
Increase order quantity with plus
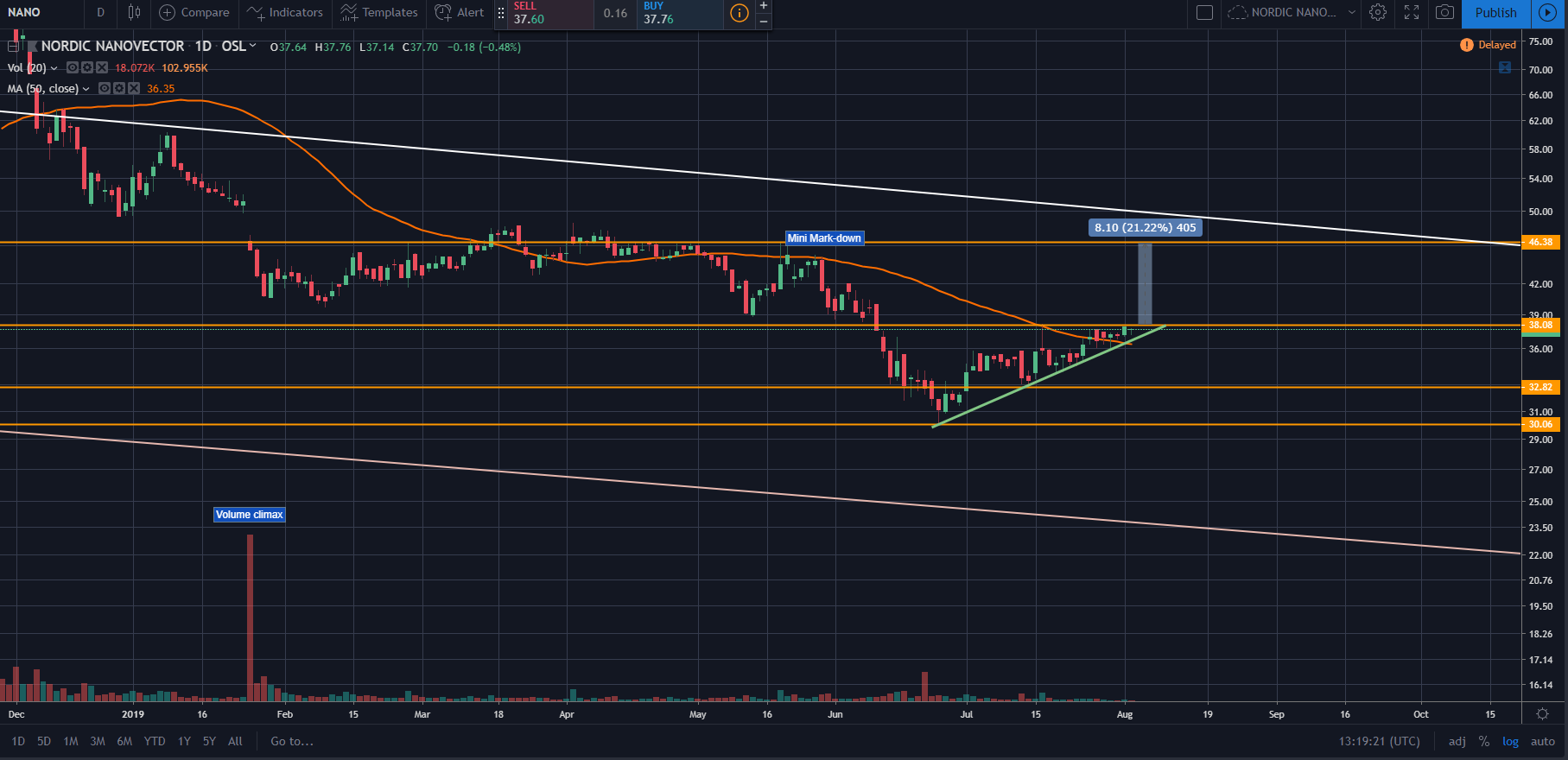pos(764,6)
